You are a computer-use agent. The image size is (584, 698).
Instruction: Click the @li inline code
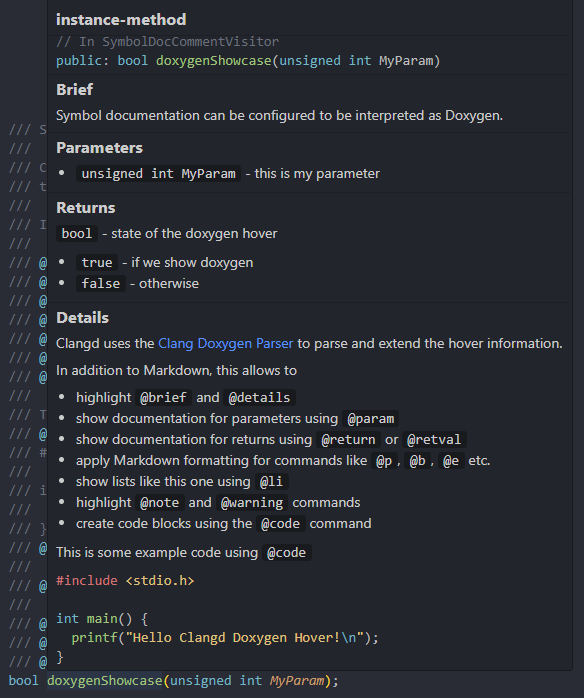click(272, 481)
